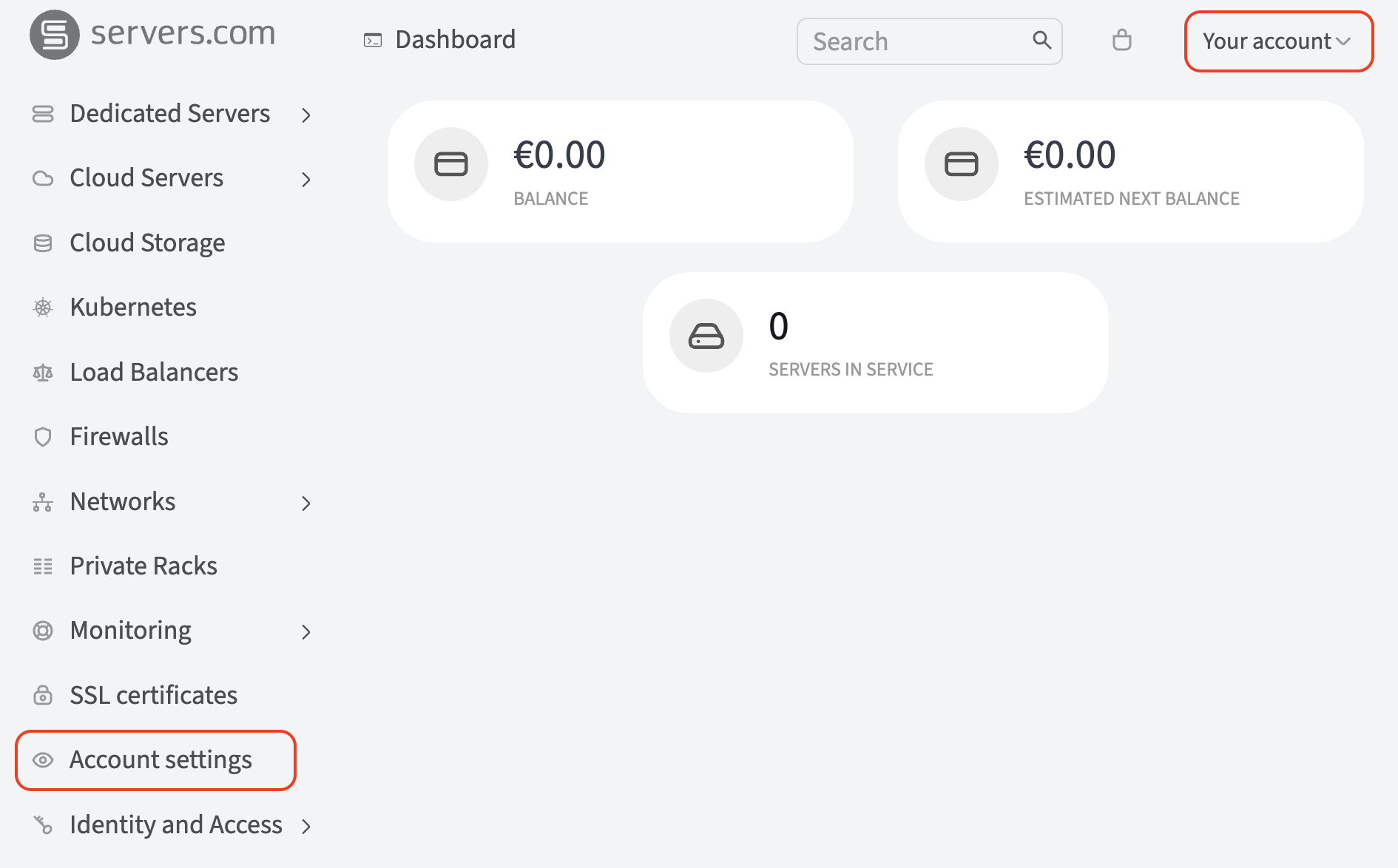Expand the Dedicated Servers chevron
Image resolution: width=1398 pixels, height=868 pixels.
point(306,115)
